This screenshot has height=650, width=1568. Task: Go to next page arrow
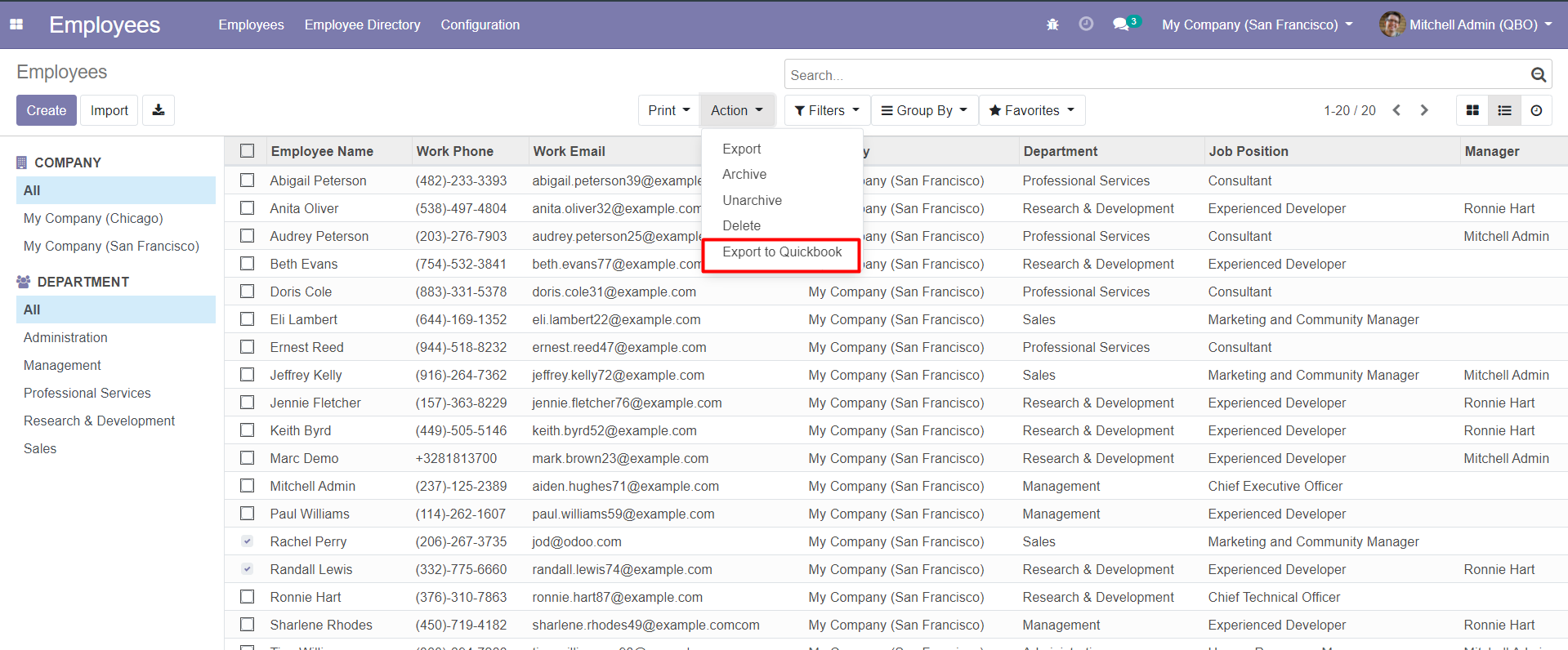[x=1424, y=110]
